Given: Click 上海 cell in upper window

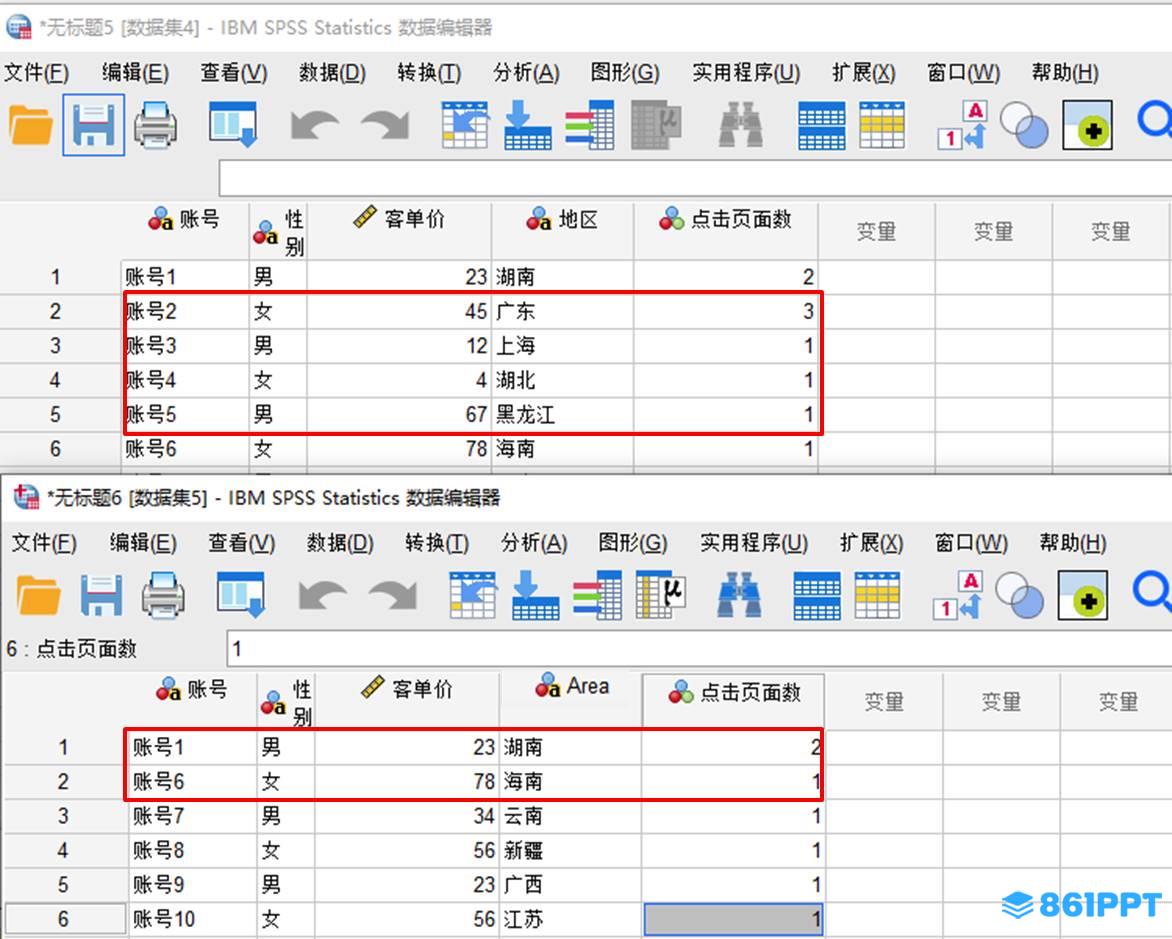Looking at the screenshot, I should pos(562,345).
